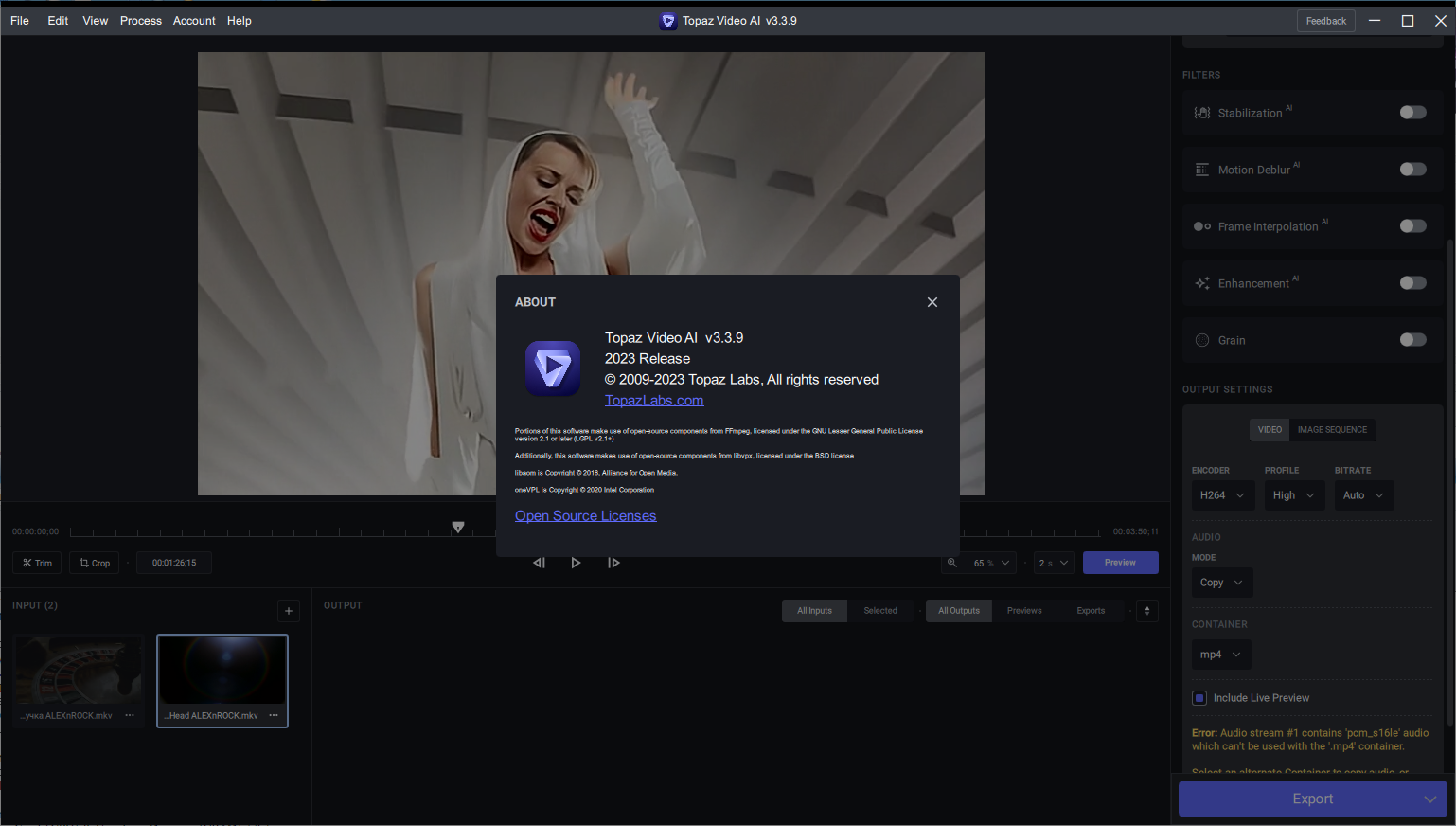
Task: Open the 65 % zoom dropdown
Action: [991, 563]
